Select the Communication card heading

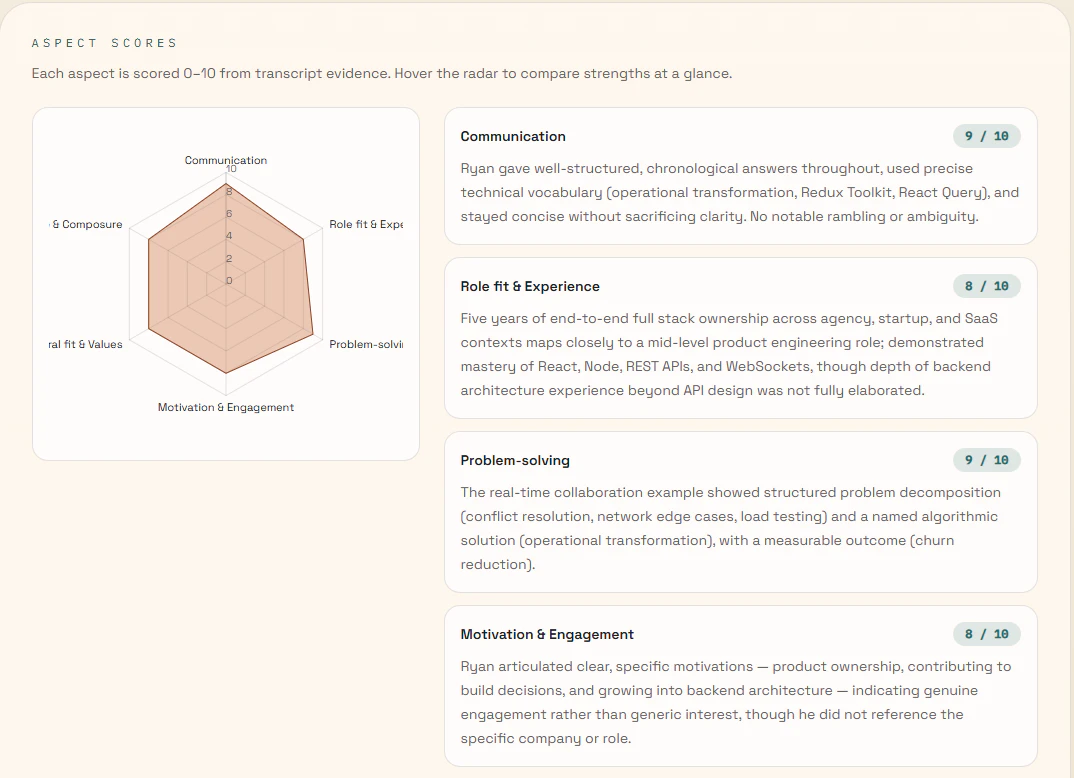tap(513, 136)
